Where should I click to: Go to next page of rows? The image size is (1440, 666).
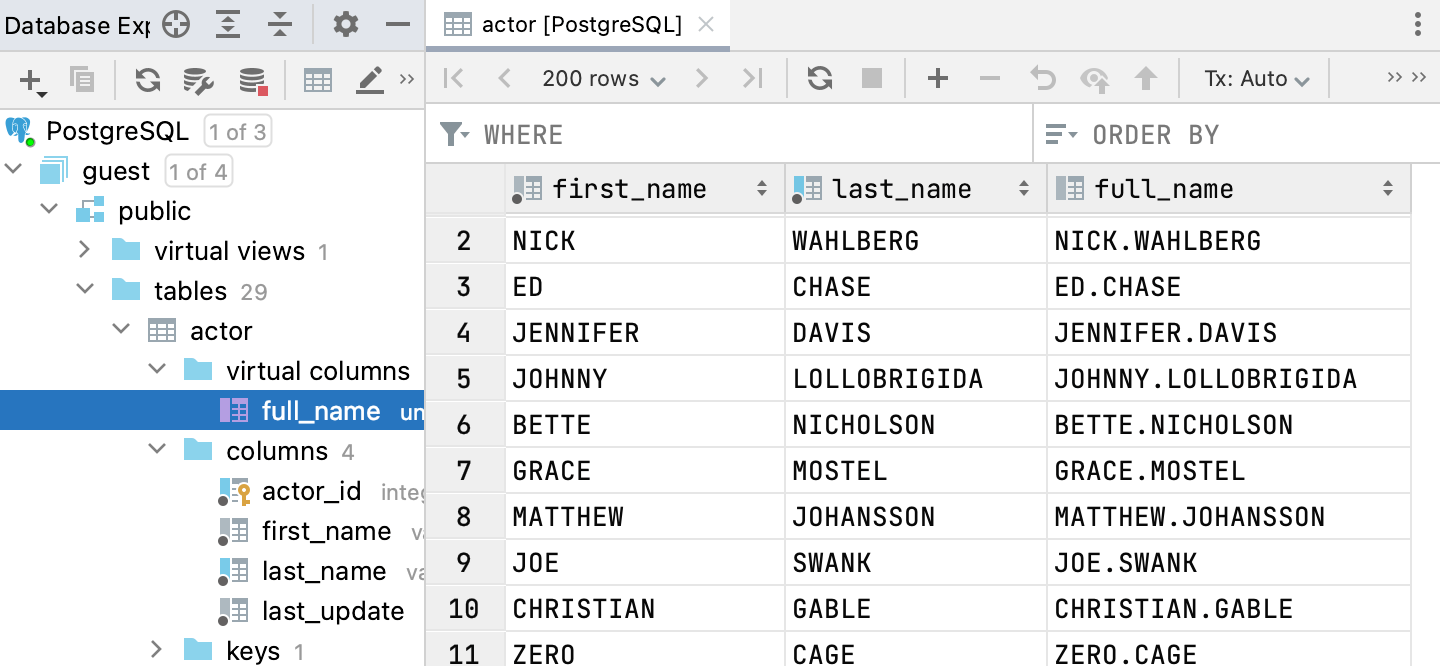702,78
